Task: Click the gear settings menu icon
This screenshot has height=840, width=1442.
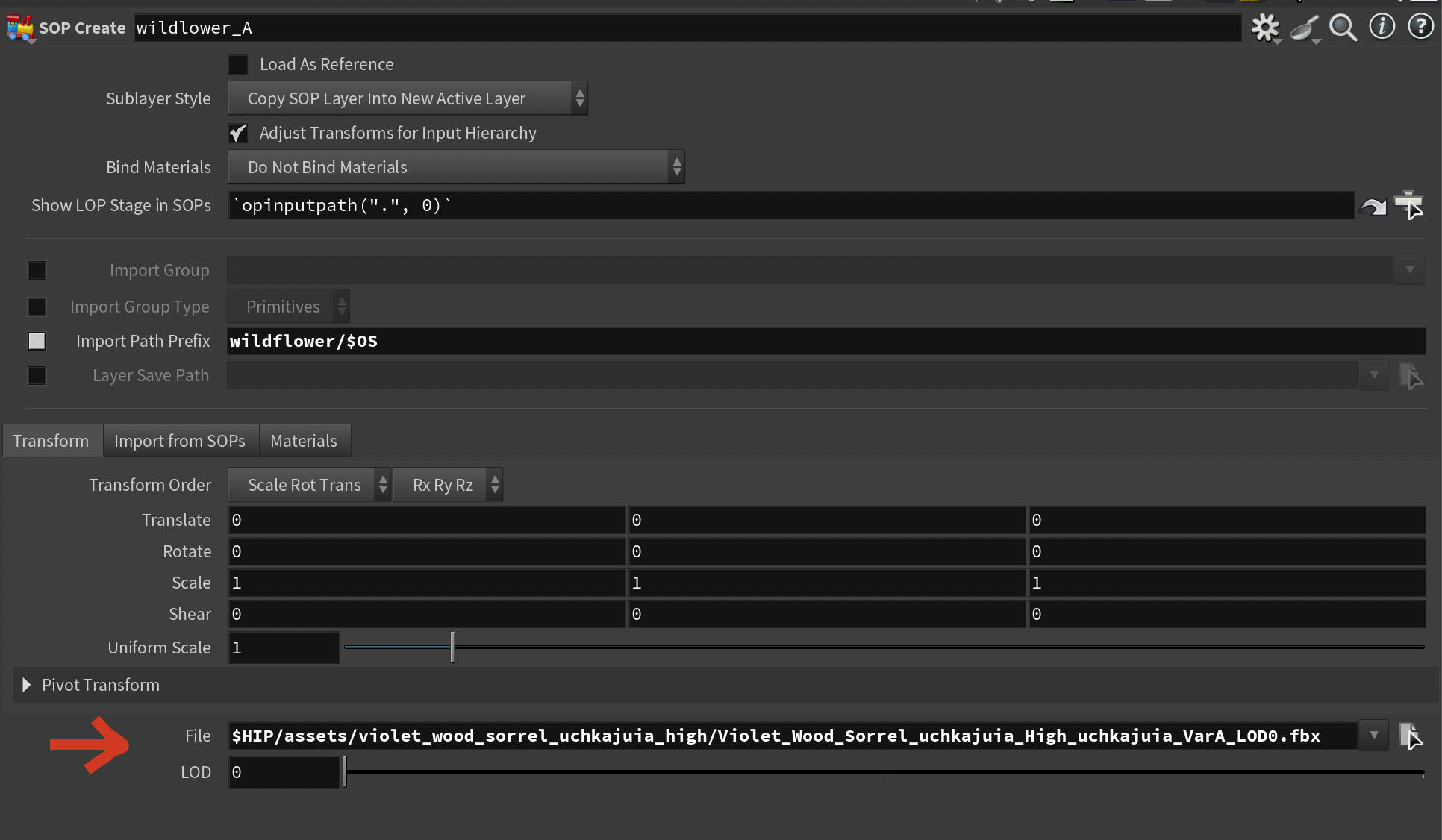Action: tap(1265, 28)
